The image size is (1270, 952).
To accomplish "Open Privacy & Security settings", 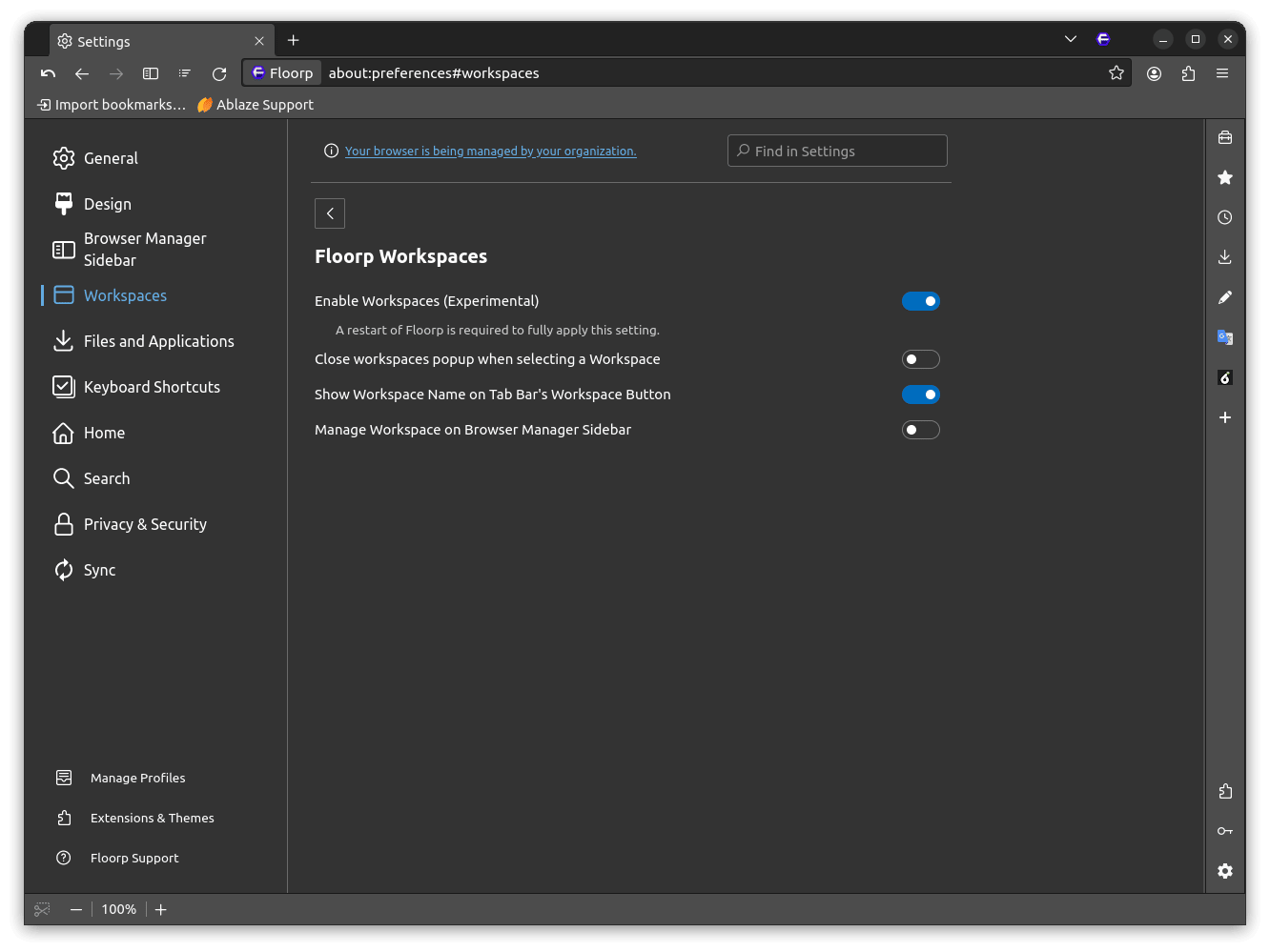I will coord(157,524).
